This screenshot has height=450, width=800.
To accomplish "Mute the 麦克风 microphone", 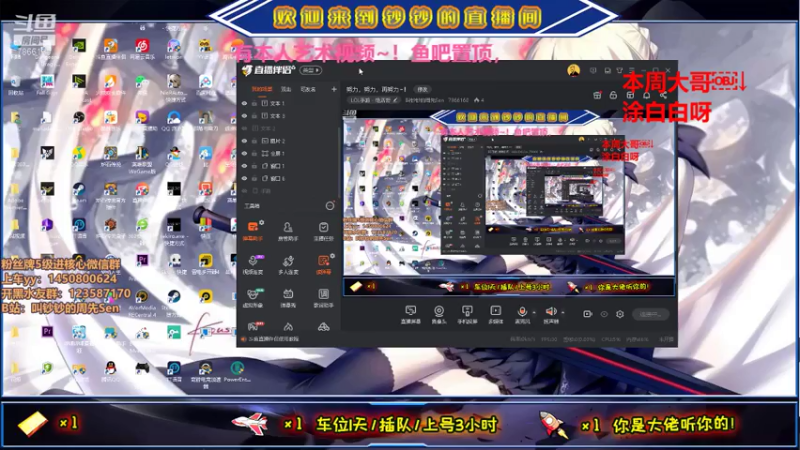I will click(x=522, y=314).
